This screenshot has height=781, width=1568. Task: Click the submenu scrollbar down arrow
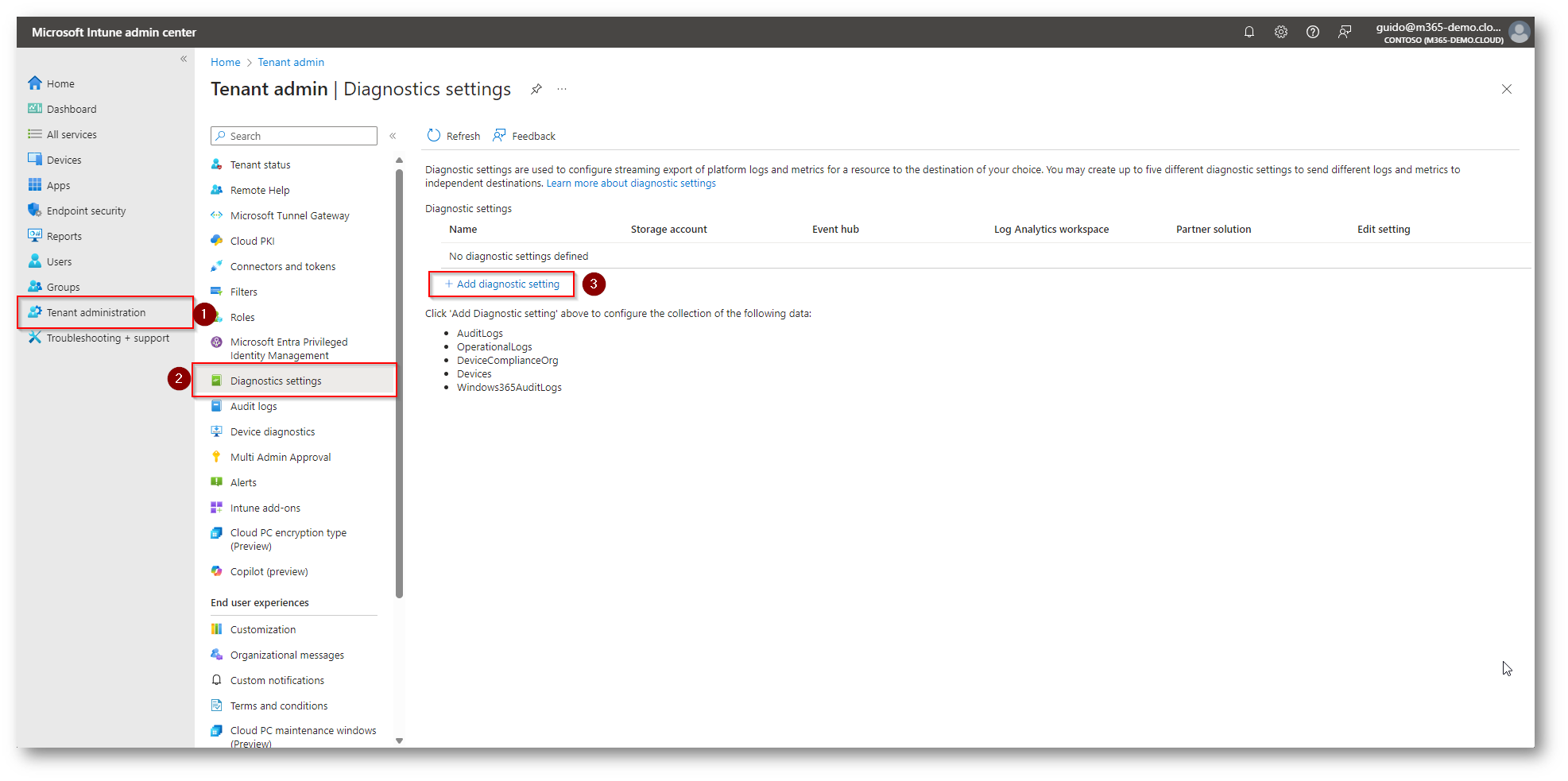click(399, 740)
